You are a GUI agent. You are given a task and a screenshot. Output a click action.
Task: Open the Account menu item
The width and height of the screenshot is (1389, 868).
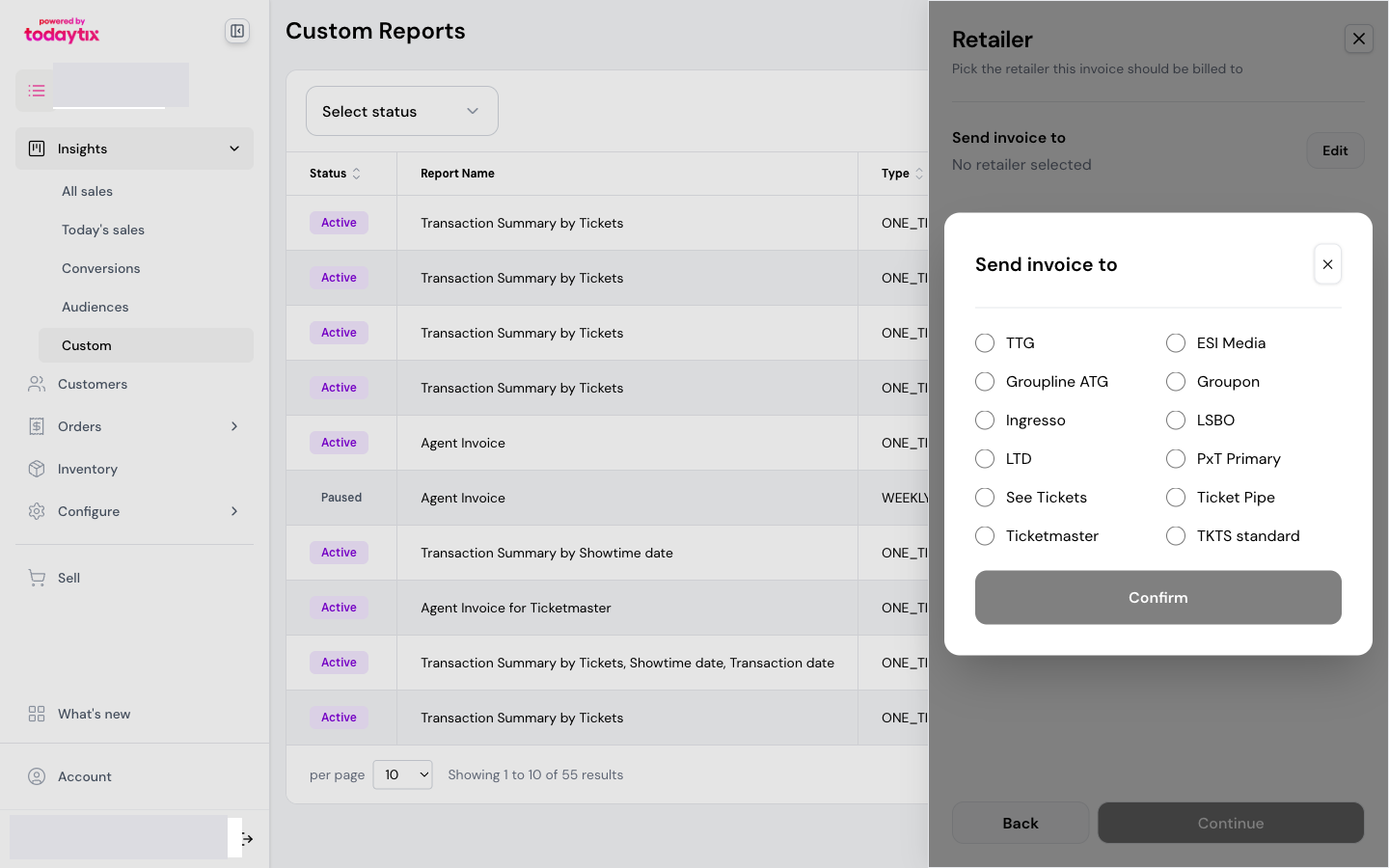[x=134, y=776]
